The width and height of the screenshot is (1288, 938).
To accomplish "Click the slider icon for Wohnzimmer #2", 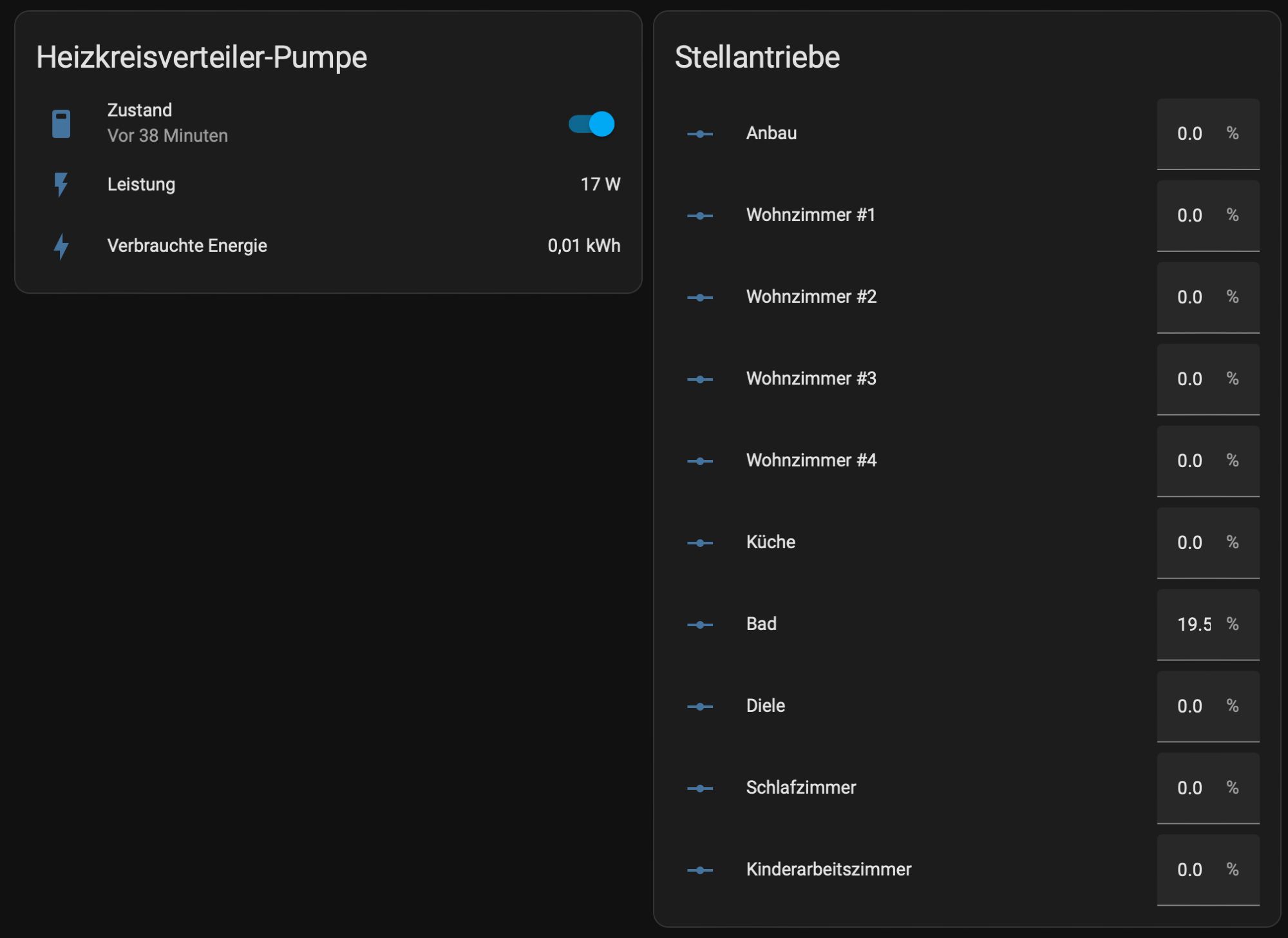I will (700, 298).
